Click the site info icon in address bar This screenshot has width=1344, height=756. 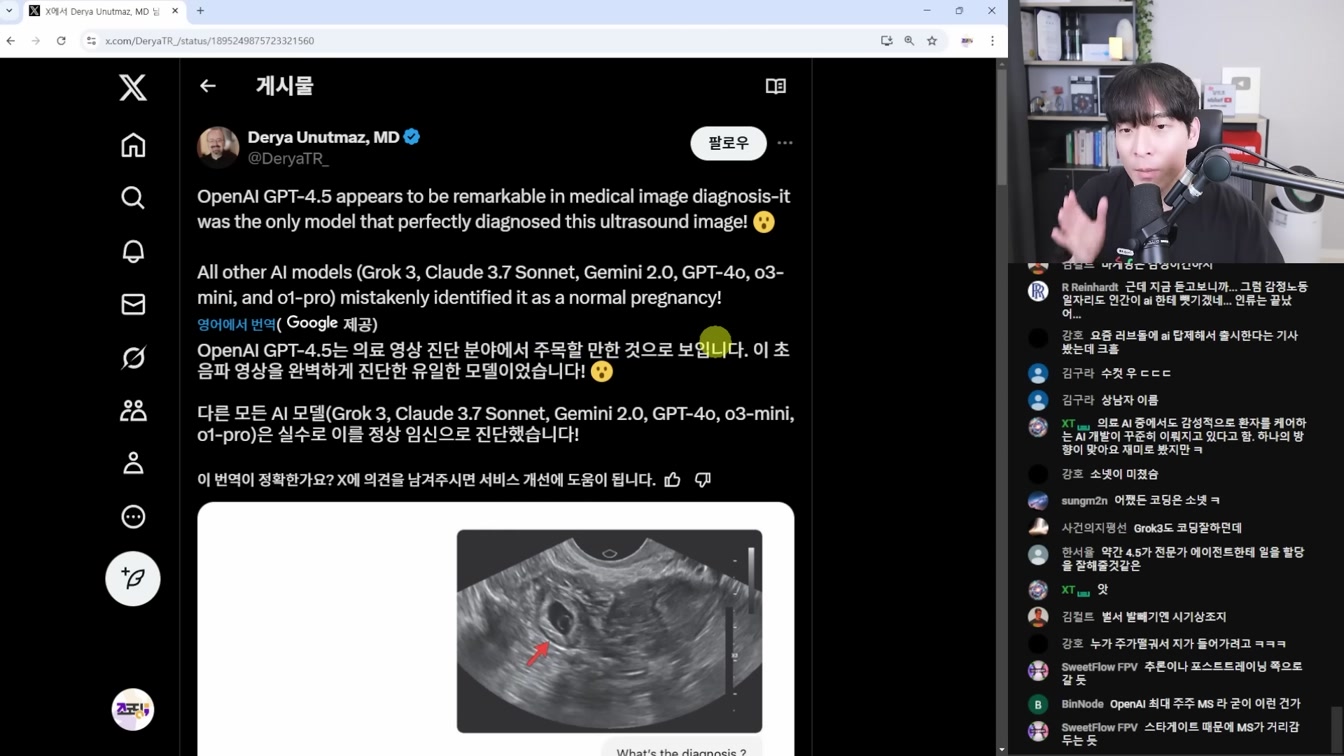coord(91,41)
